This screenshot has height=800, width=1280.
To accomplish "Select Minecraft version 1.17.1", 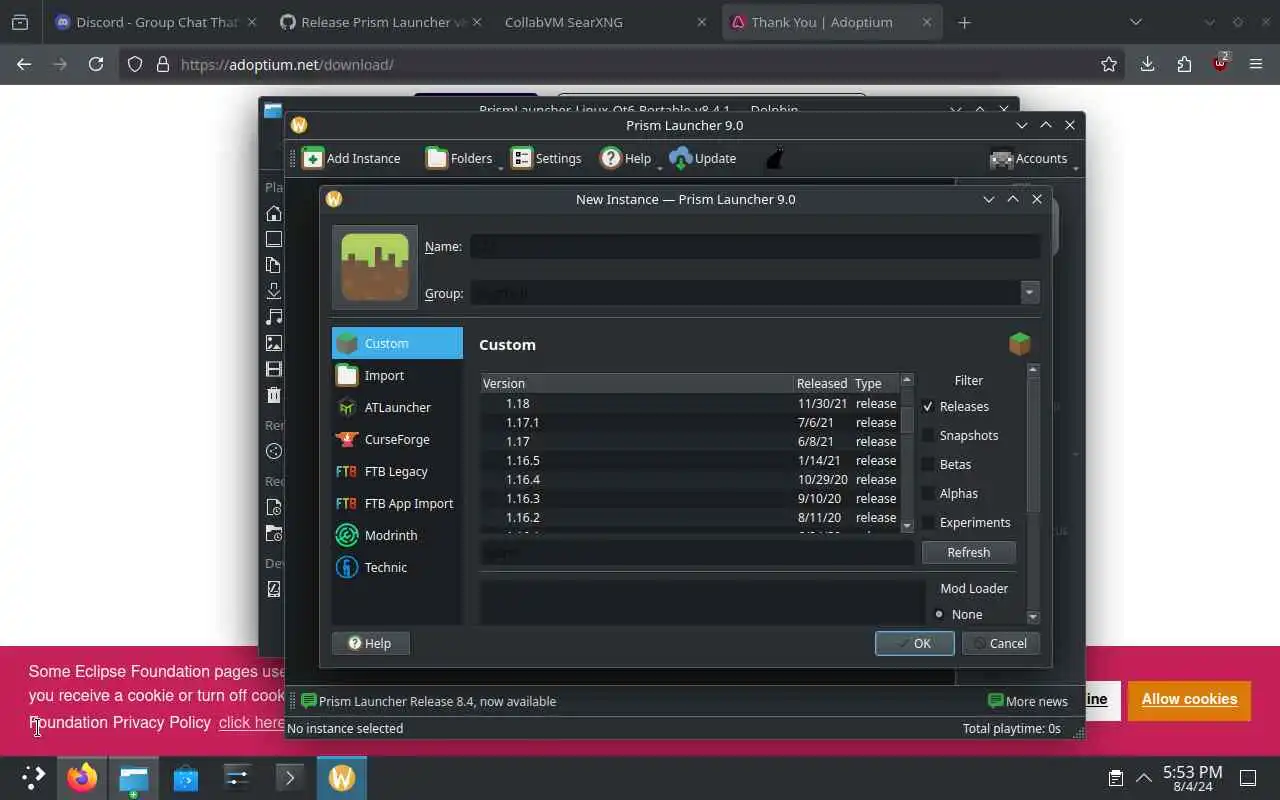I will coord(690,422).
